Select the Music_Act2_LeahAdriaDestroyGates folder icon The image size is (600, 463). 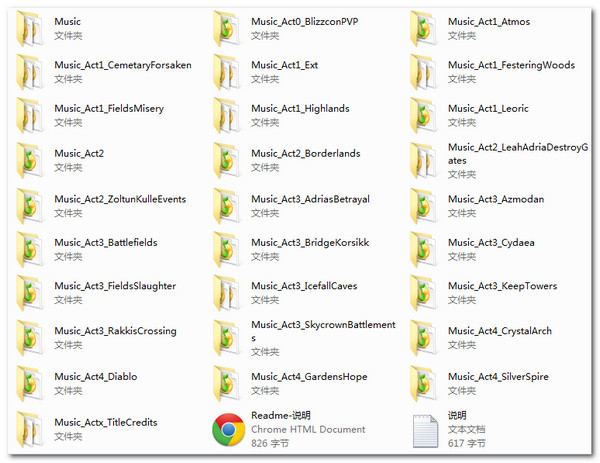(x=424, y=160)
